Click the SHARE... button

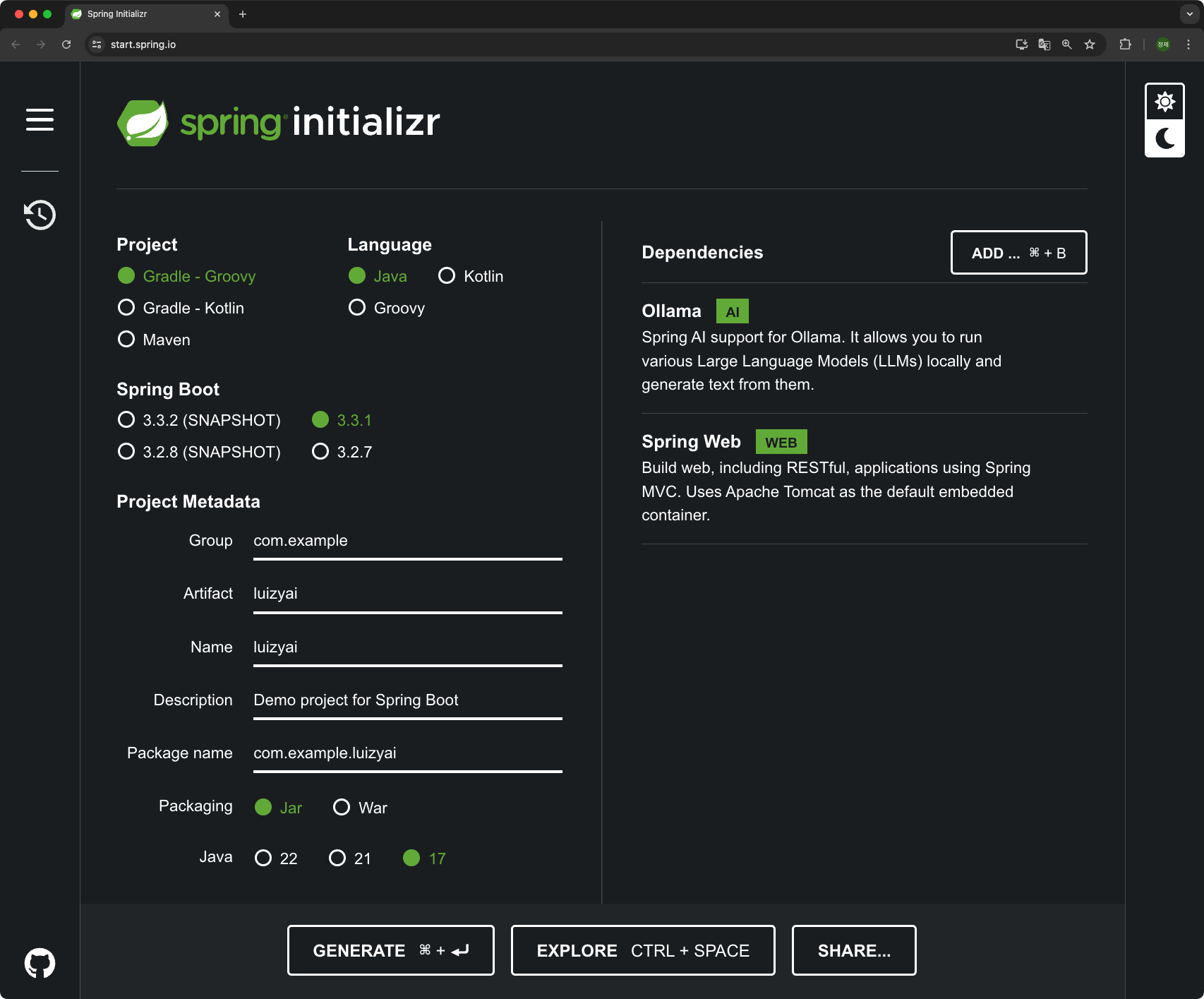[854, 950]
